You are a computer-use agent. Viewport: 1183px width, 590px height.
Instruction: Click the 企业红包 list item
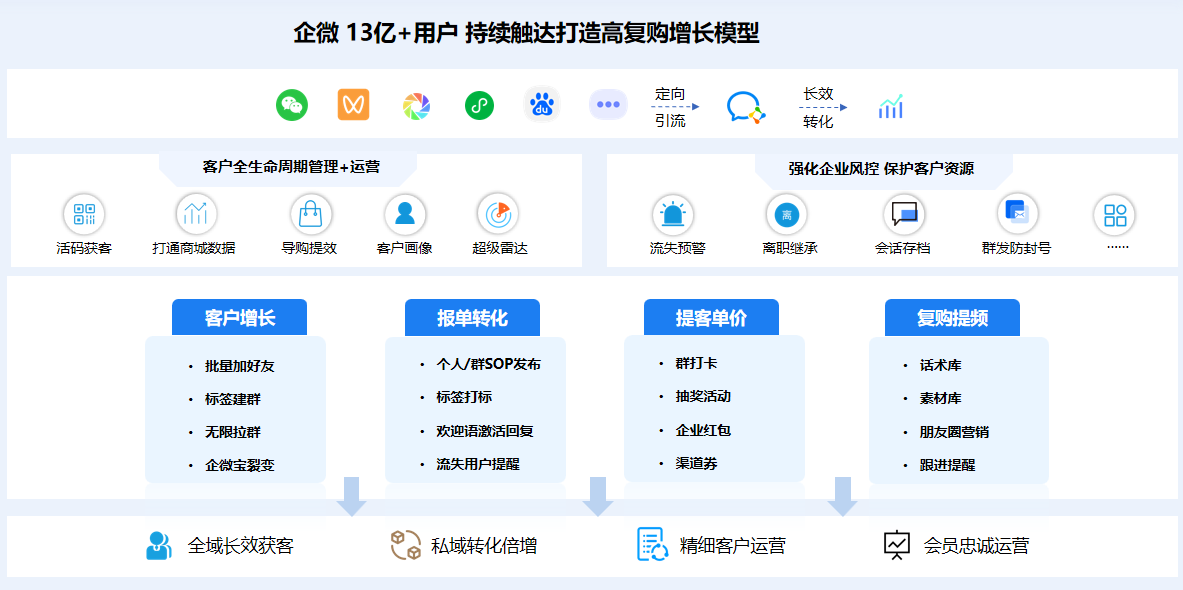[705, 432]
